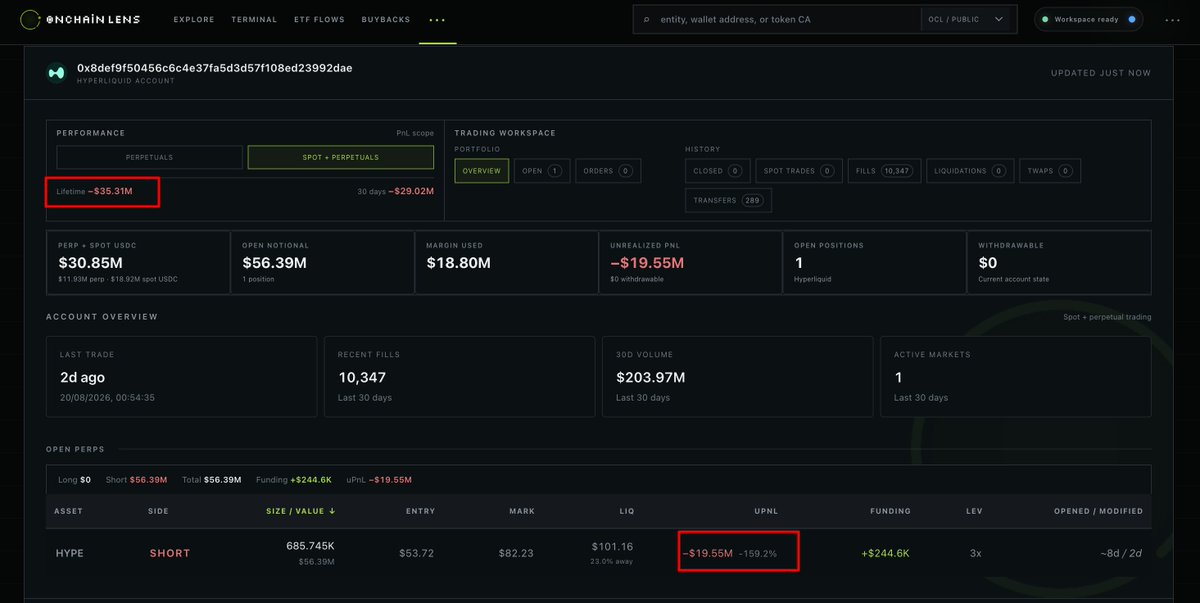Click the Workspace ready status pill

1089,19
